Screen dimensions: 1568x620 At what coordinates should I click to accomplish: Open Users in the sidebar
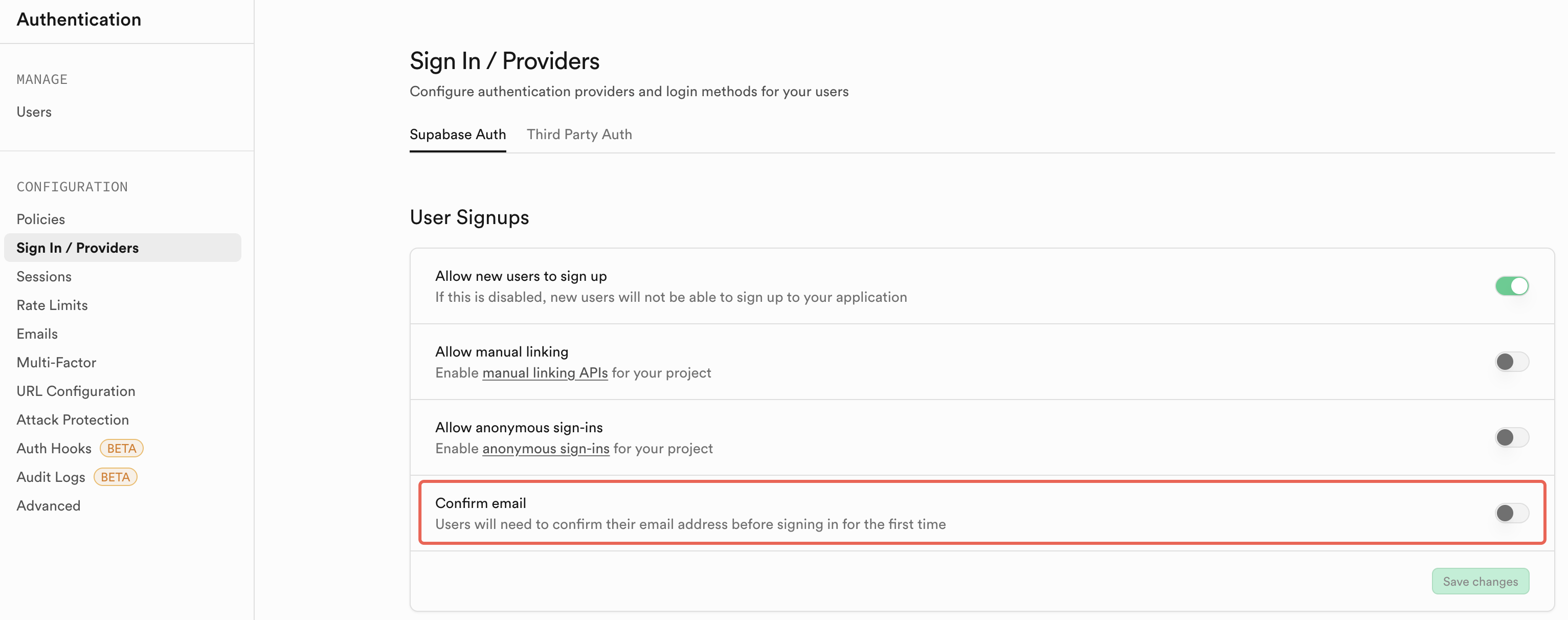34,112
